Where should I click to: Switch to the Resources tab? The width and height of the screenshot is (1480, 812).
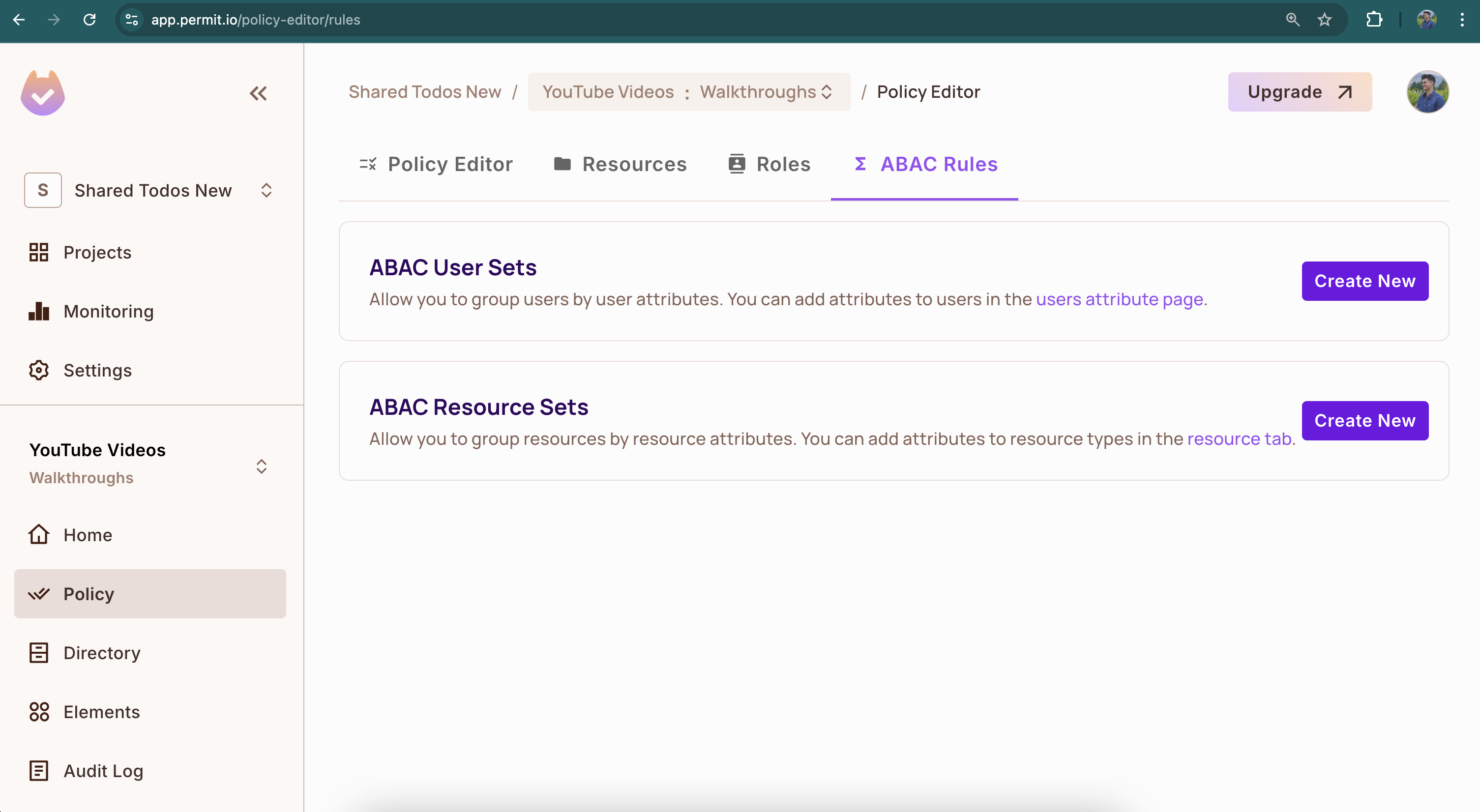coord(620,164)
